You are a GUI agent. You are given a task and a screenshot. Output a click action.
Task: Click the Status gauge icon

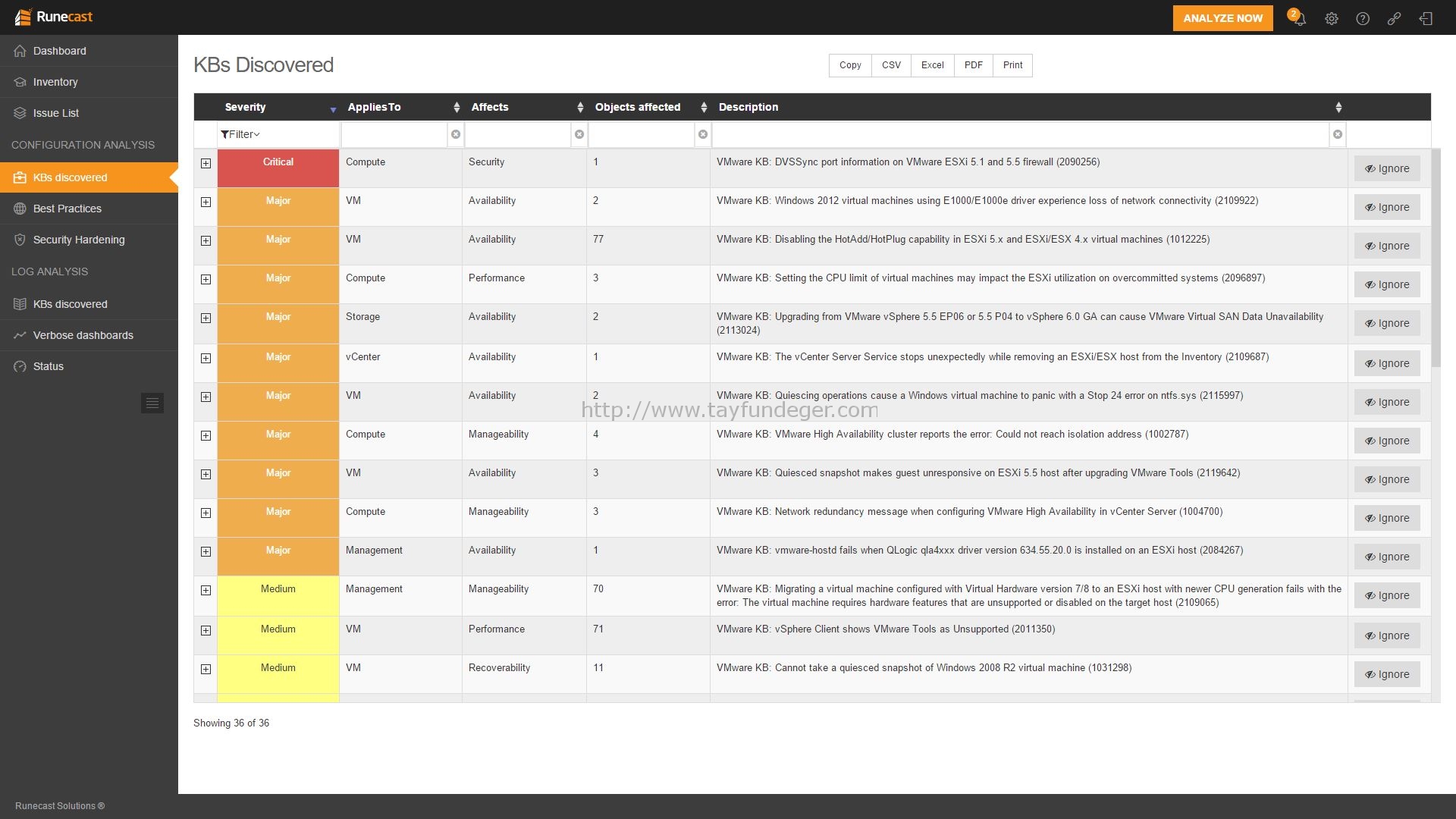point(20,366)
